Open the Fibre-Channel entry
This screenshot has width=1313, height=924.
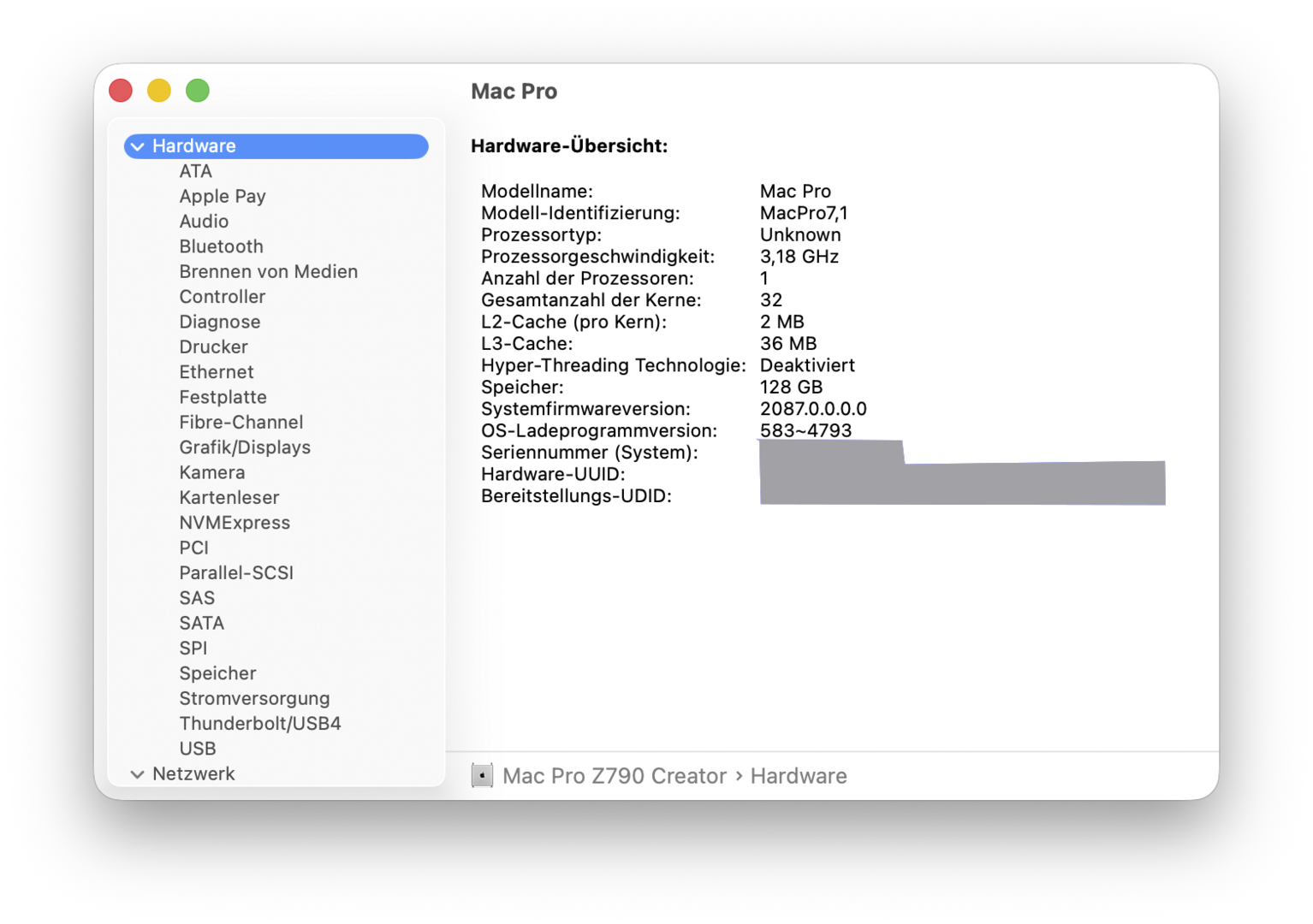pyautogui.click(x=241, y=422)
